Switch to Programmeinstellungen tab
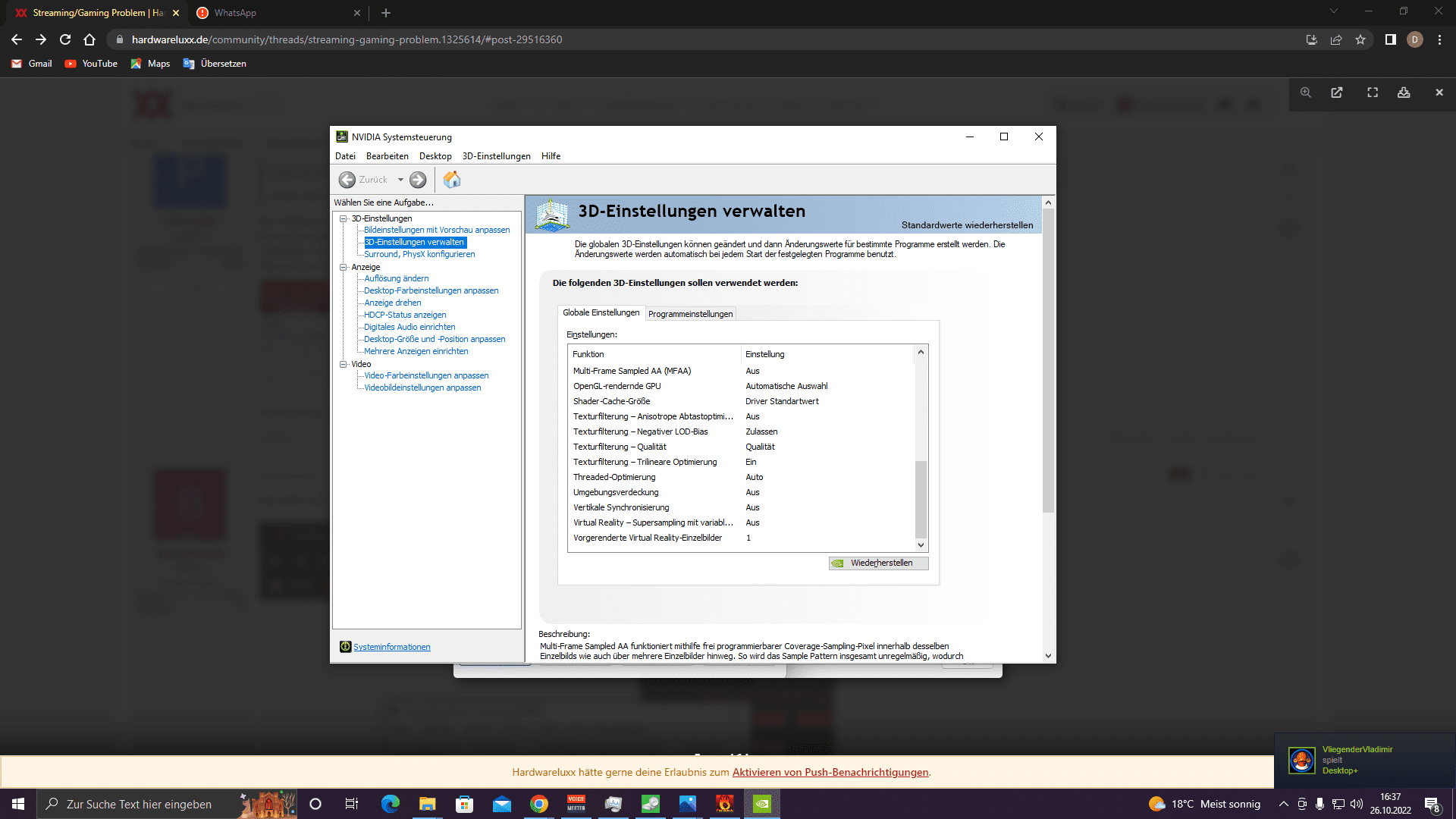 pyautogui.click(x=691, y=314)
